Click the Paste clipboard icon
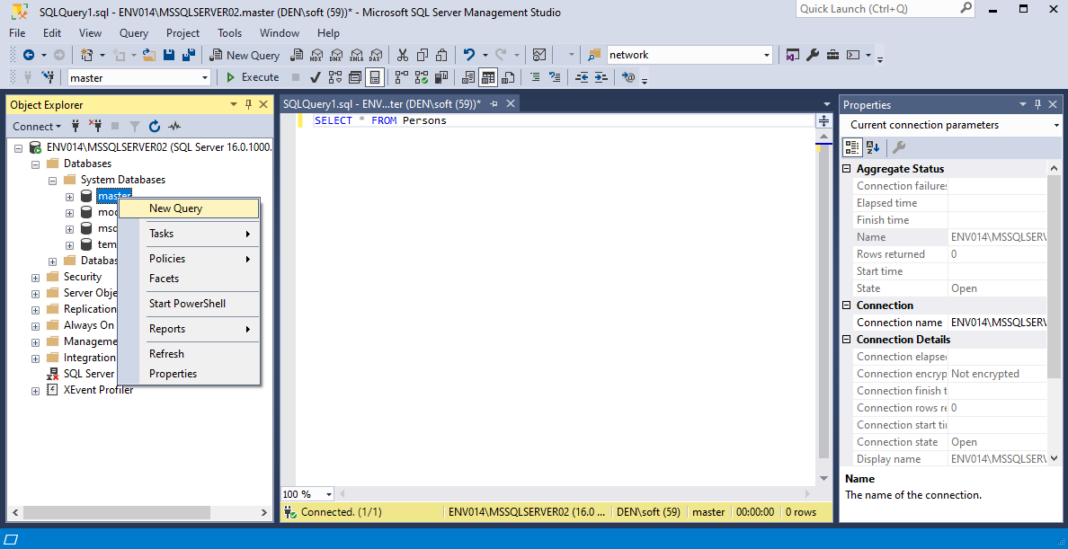This screenshot has height=549, width=1068. pos(441,55)
